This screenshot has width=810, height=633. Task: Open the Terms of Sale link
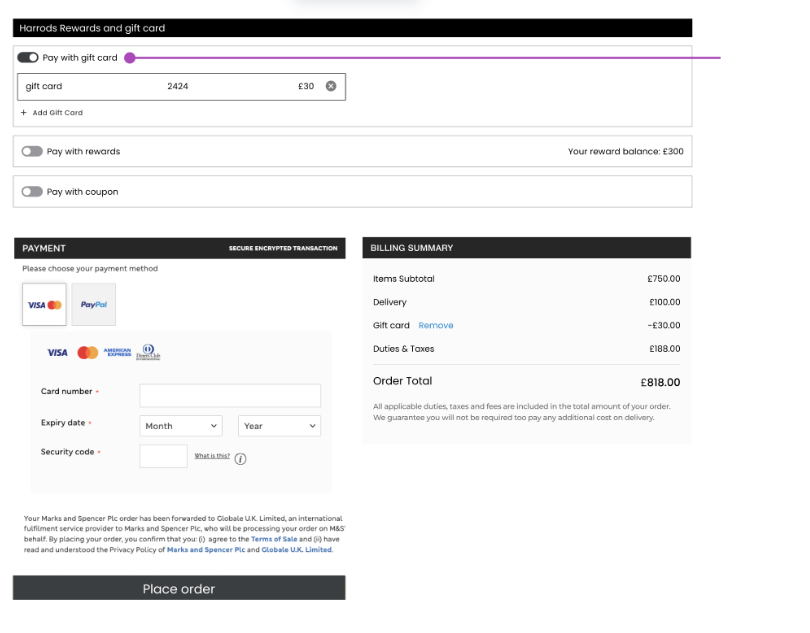point(273,539)
